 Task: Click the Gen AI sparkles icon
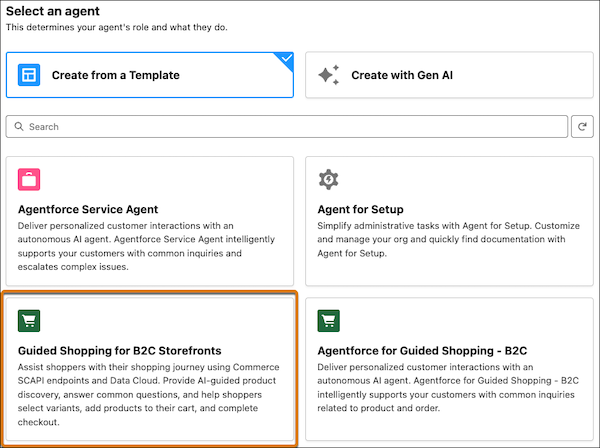[329, 75]
